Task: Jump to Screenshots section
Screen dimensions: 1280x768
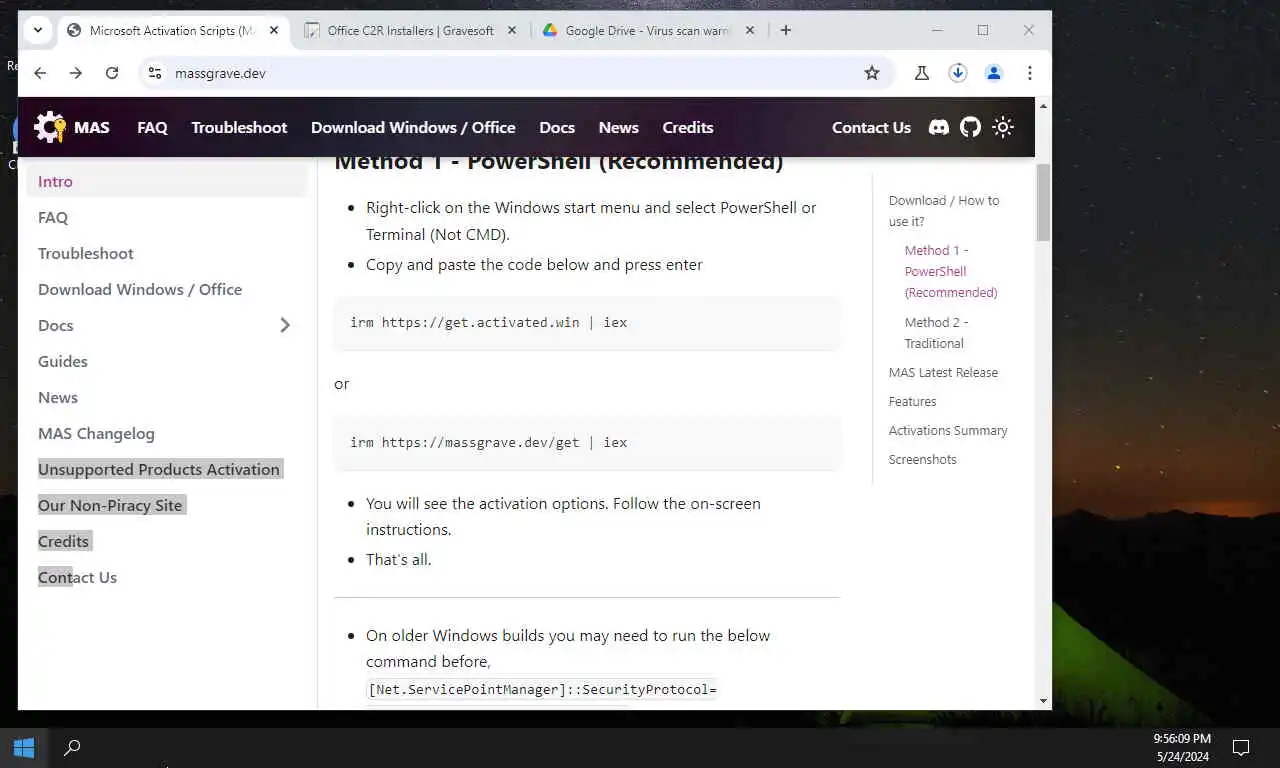Action: 922,459
